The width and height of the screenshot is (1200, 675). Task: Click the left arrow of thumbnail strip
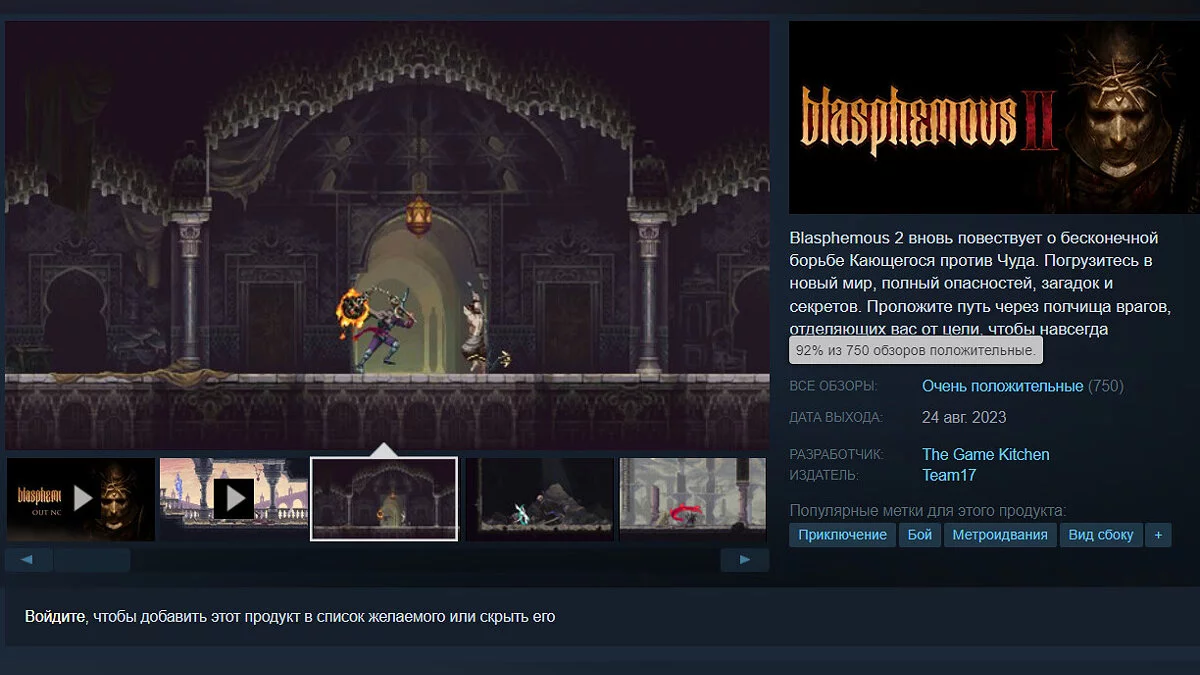tap(29, 560)
